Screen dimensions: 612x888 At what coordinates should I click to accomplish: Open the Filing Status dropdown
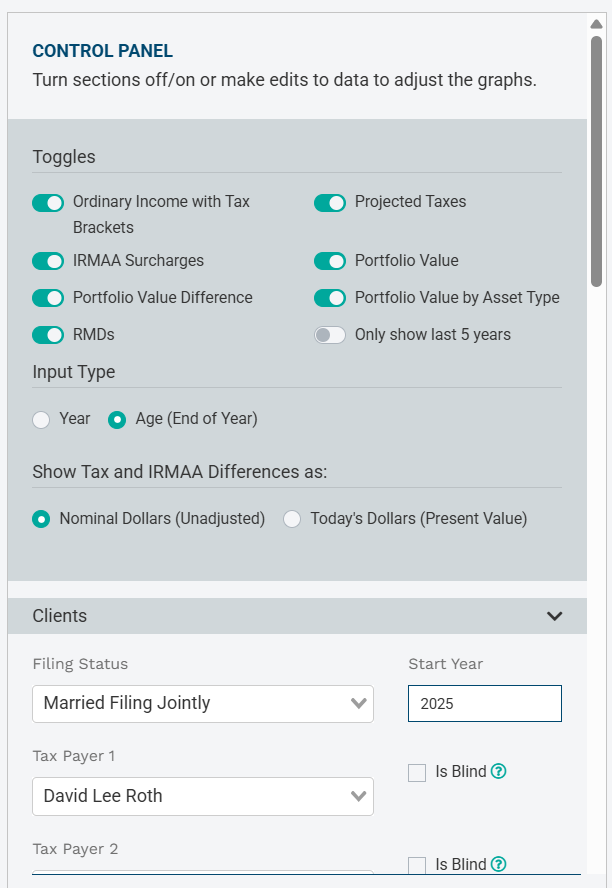202,703
